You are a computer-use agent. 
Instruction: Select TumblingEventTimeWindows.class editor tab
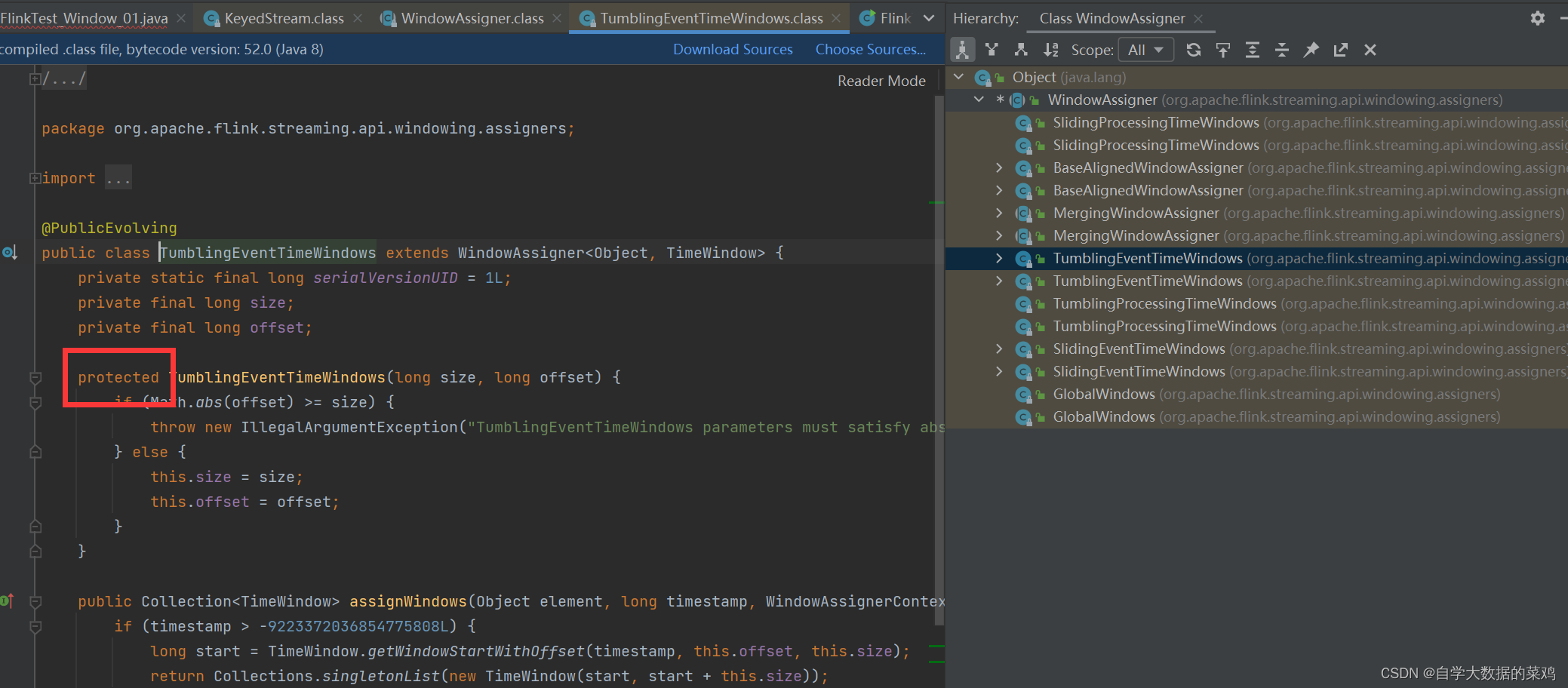coord(712,18)
